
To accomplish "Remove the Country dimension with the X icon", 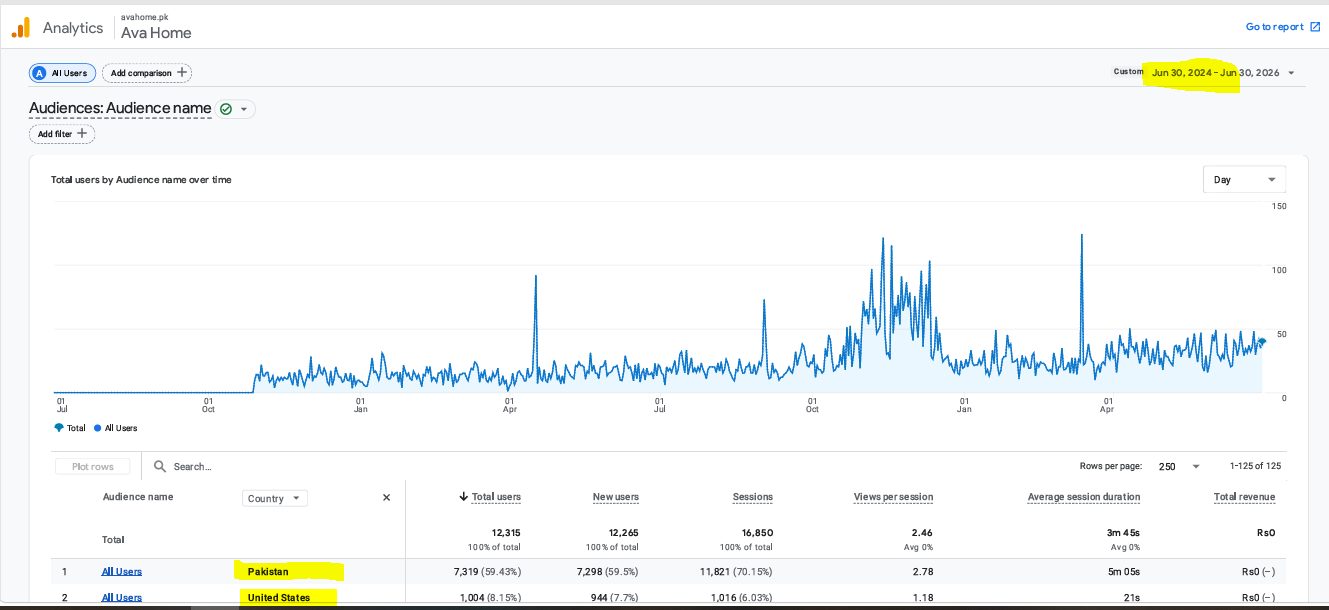I will click(387, 498).
